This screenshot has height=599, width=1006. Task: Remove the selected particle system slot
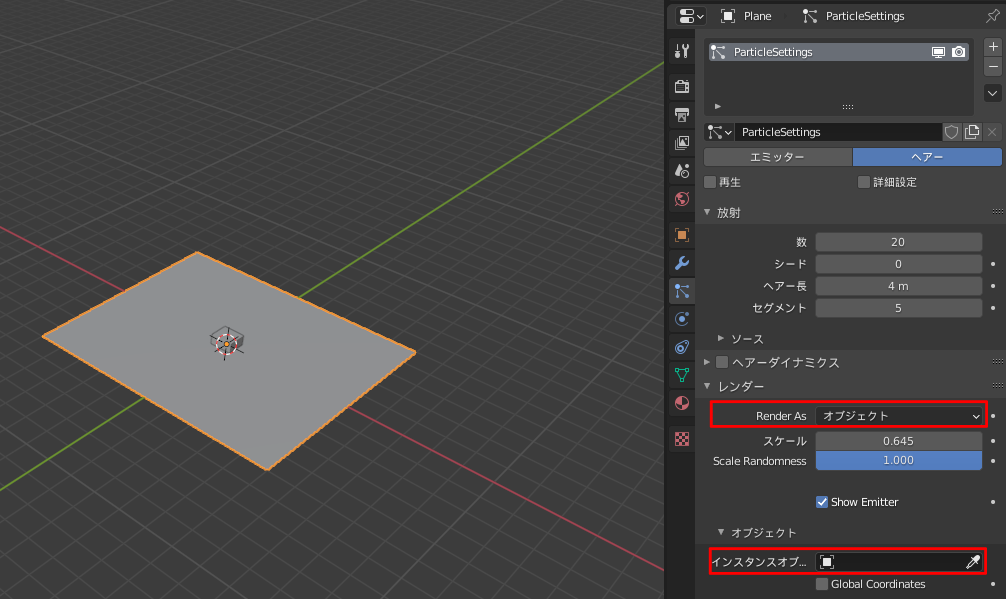[x=993, y=67]
